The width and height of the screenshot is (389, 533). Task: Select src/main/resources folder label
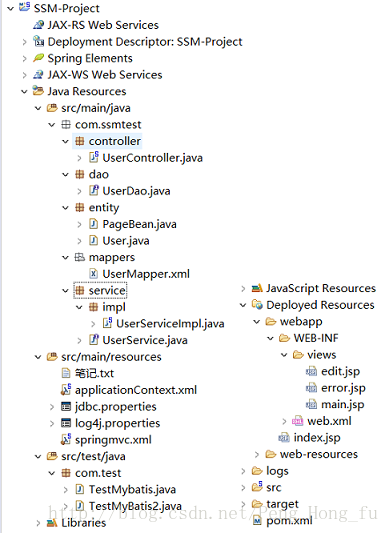pyautogui.click(x=111, y=357)
